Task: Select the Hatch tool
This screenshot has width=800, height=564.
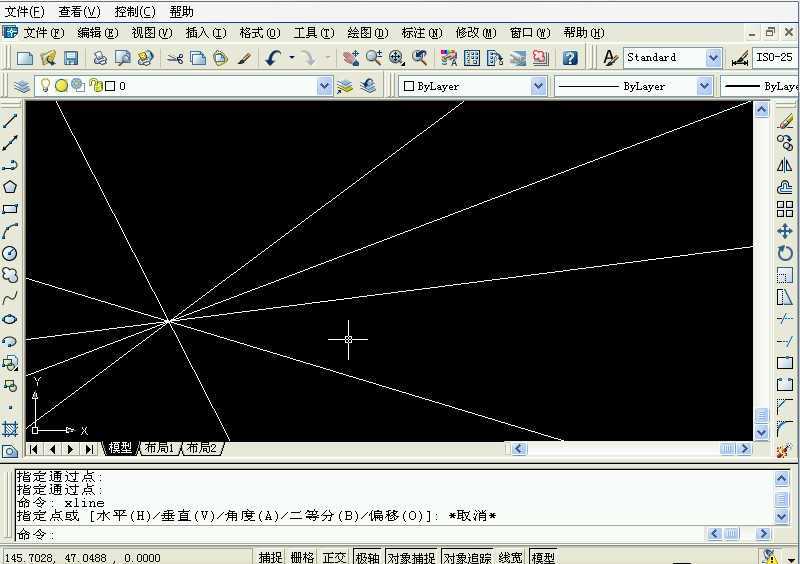Action: [10, 429]
